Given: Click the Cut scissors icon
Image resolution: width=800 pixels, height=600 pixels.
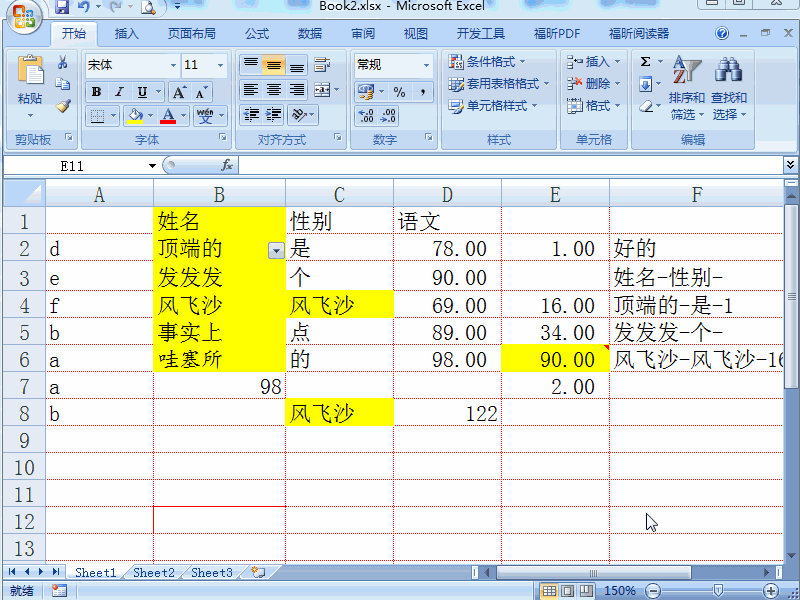Looking at the screenshot, I should click(x=63, y=62).
